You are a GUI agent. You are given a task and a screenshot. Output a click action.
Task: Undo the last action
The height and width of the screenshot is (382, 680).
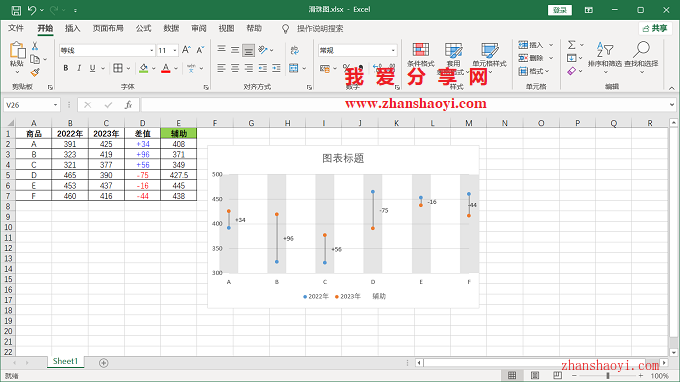[32, 10]
